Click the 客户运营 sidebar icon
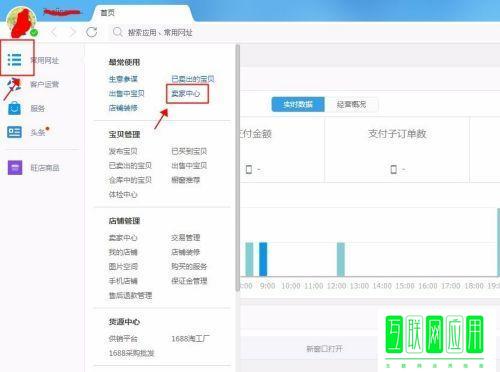This screenshot has width=500, height=372. pos(14,84)
